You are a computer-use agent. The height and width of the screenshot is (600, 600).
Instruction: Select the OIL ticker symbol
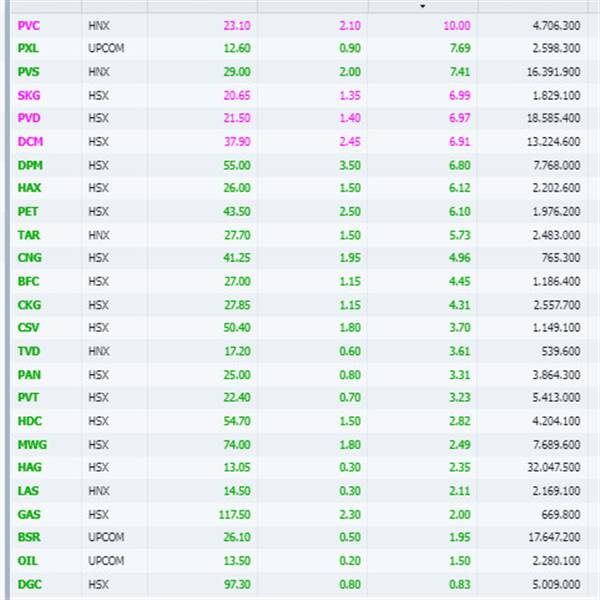28,561
